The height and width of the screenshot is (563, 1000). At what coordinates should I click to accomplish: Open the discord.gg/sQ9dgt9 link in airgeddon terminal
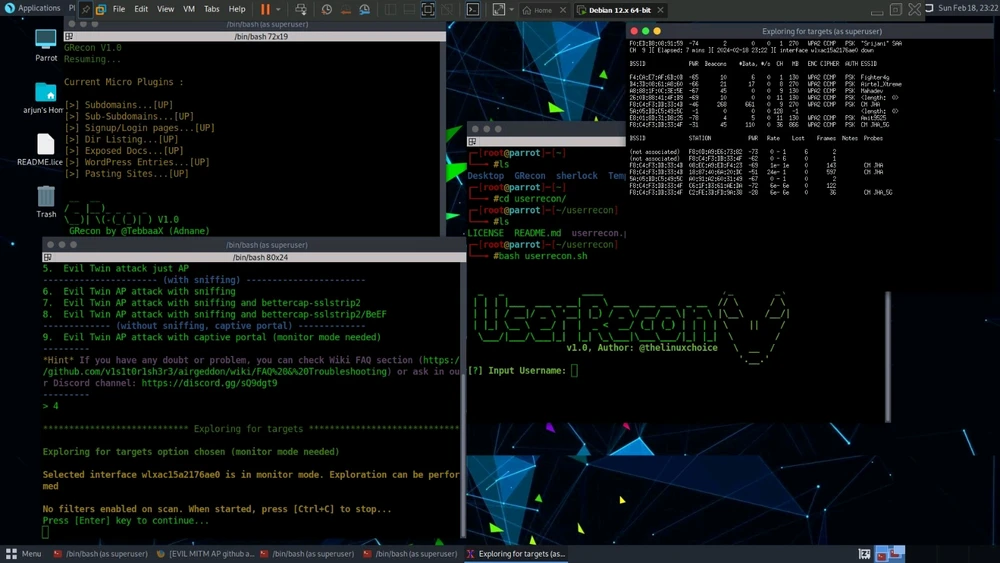coord(209,383)
